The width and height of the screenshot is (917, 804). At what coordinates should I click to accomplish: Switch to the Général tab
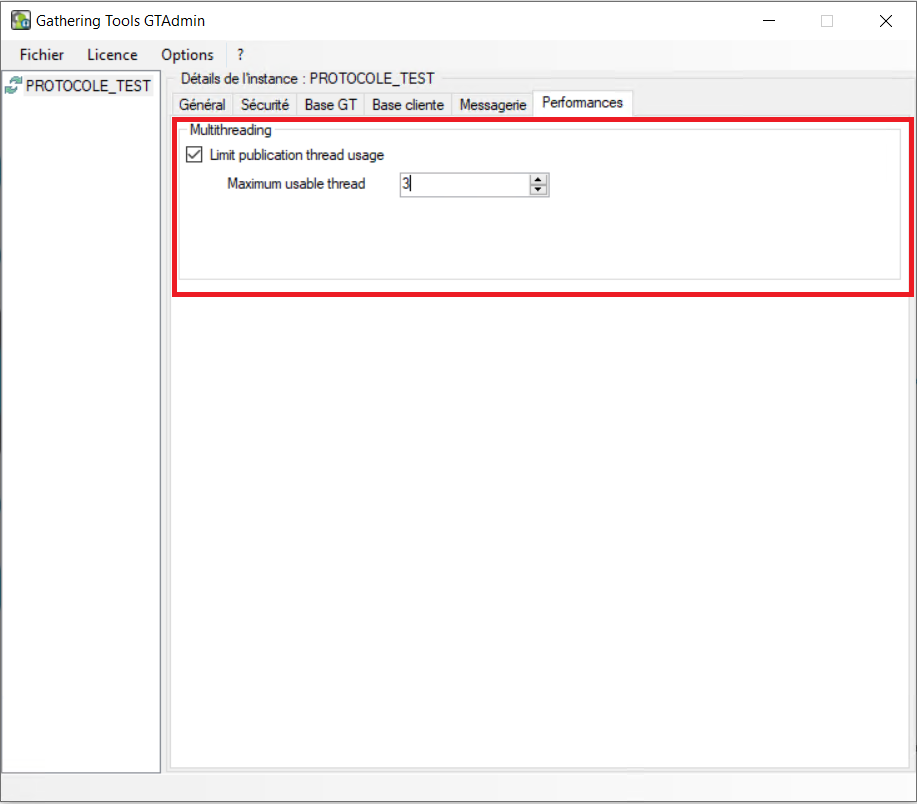(x=202, y=105)
